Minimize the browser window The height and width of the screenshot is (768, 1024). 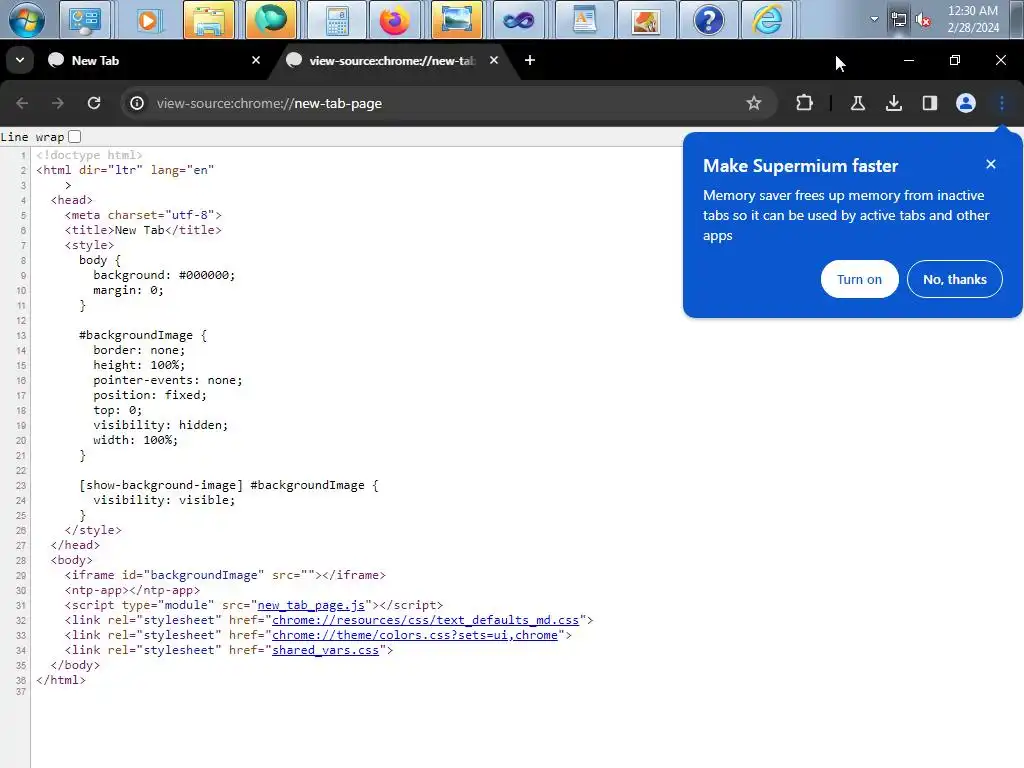[908, 60]
